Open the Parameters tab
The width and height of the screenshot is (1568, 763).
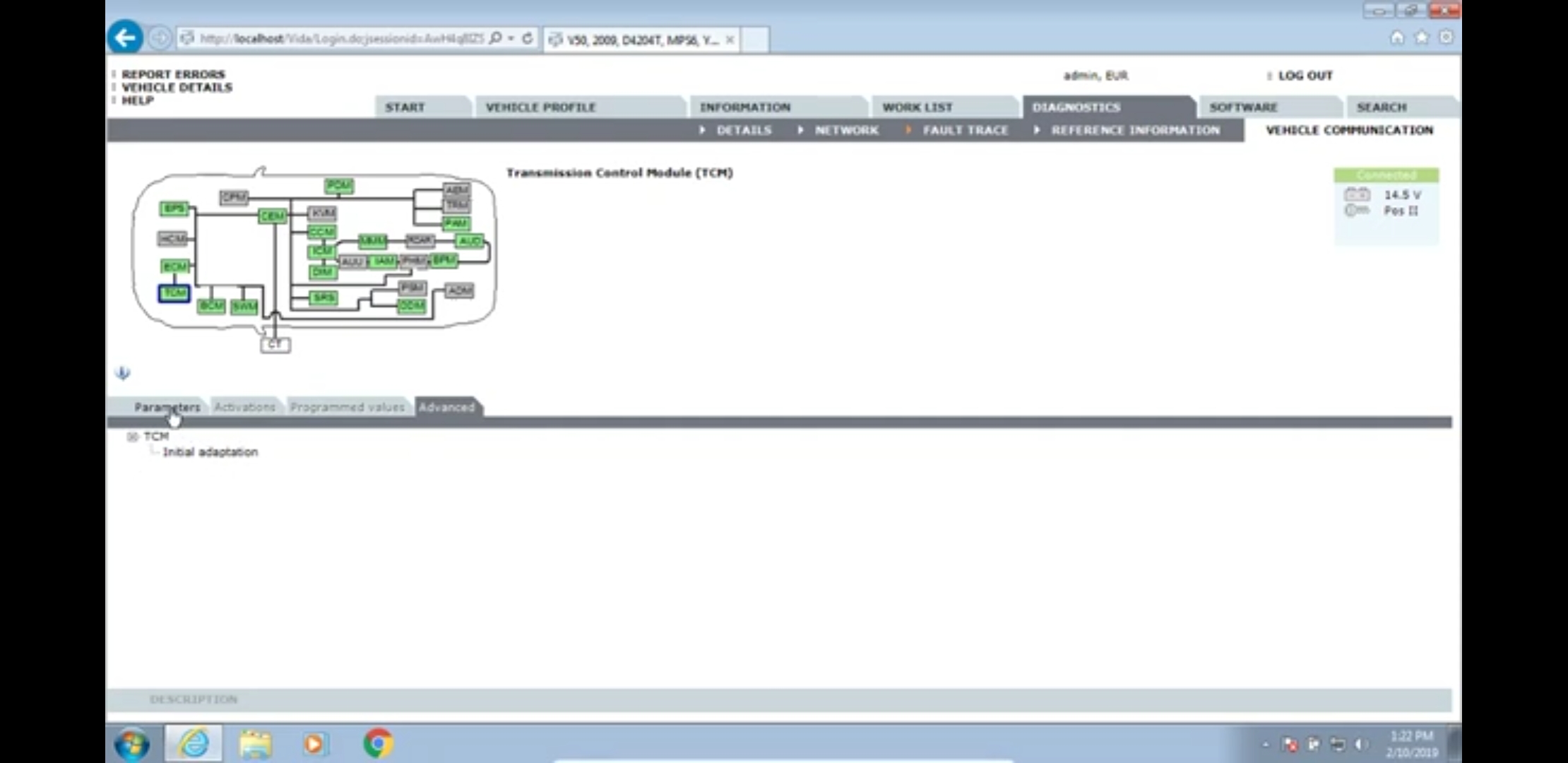[167, 407]
